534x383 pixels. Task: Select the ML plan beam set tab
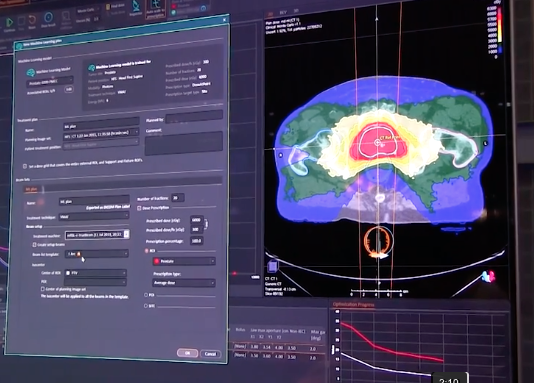31,189
